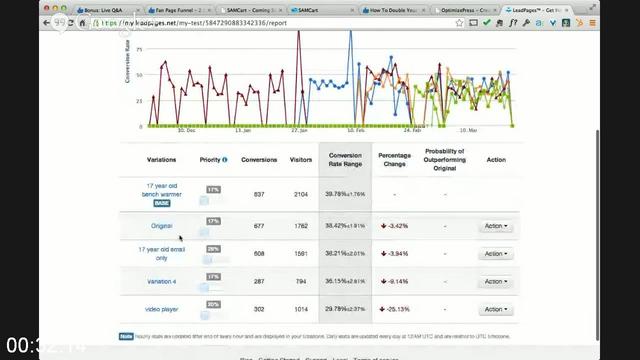The width and height of the screenshot is (640, 360).
Task: Switch to the How To Double Your tab
Action: [x=393, y=10]
